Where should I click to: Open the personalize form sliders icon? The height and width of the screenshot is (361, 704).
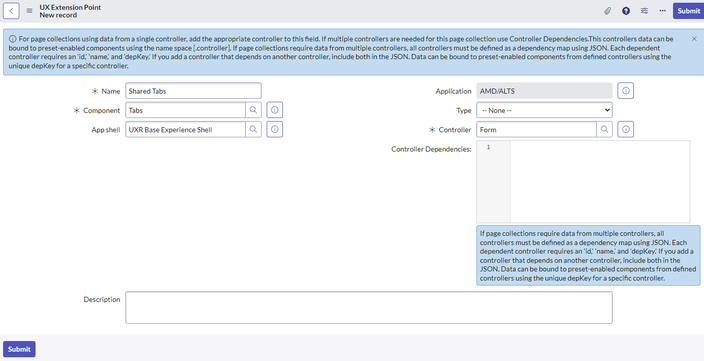tap(644, 11)
